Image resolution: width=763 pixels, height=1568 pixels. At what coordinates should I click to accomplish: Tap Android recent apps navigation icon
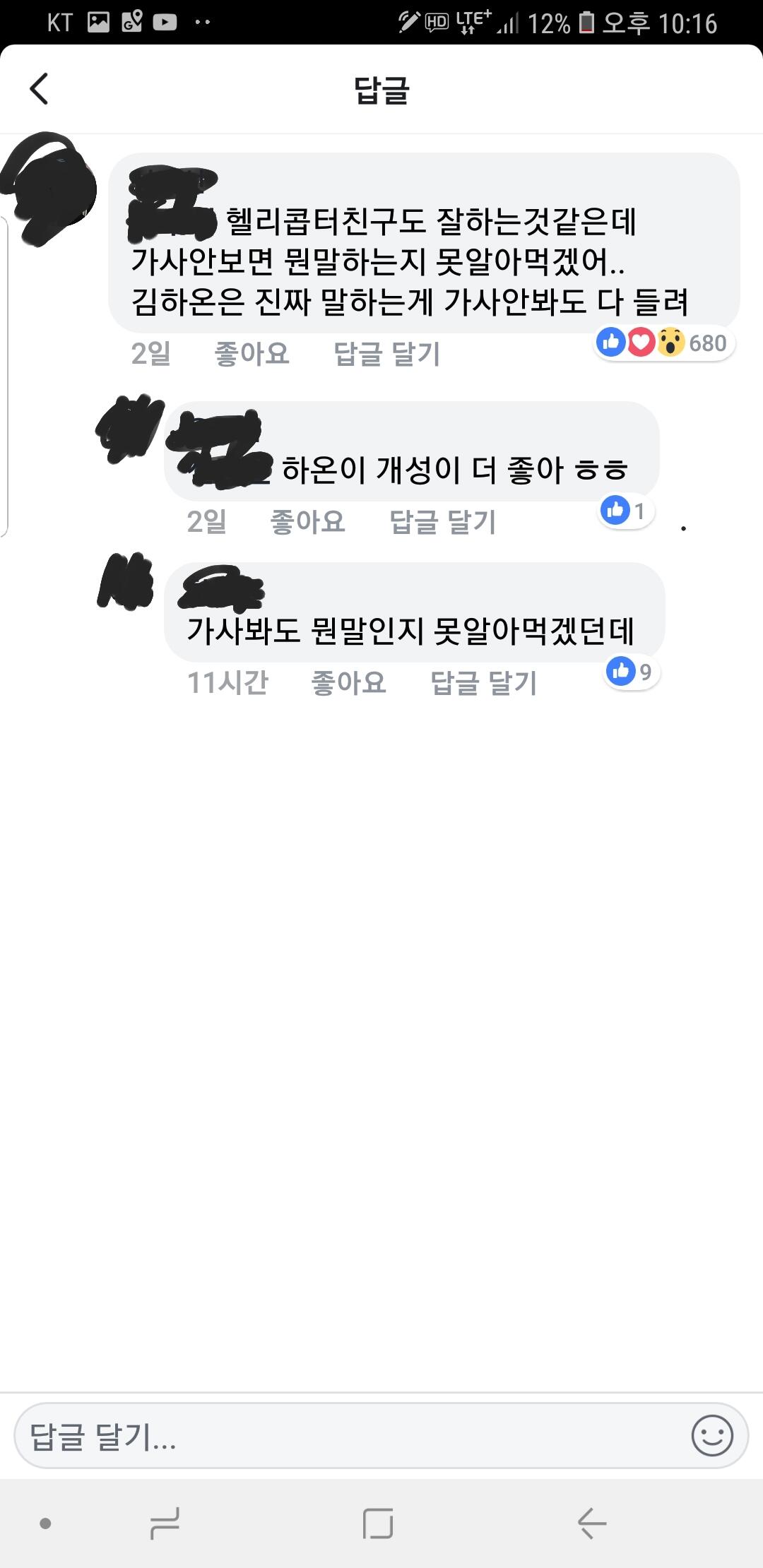point(165,1524)
